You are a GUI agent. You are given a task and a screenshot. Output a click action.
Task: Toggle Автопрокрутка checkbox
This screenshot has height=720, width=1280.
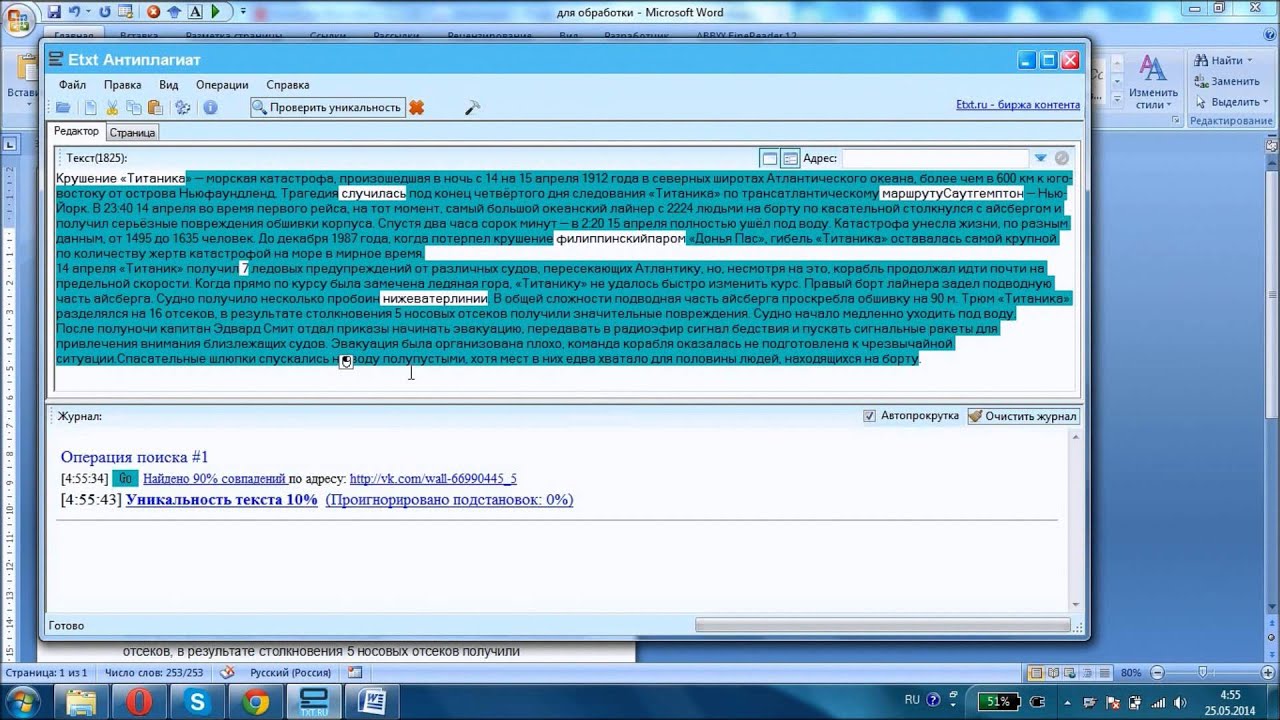869,416
